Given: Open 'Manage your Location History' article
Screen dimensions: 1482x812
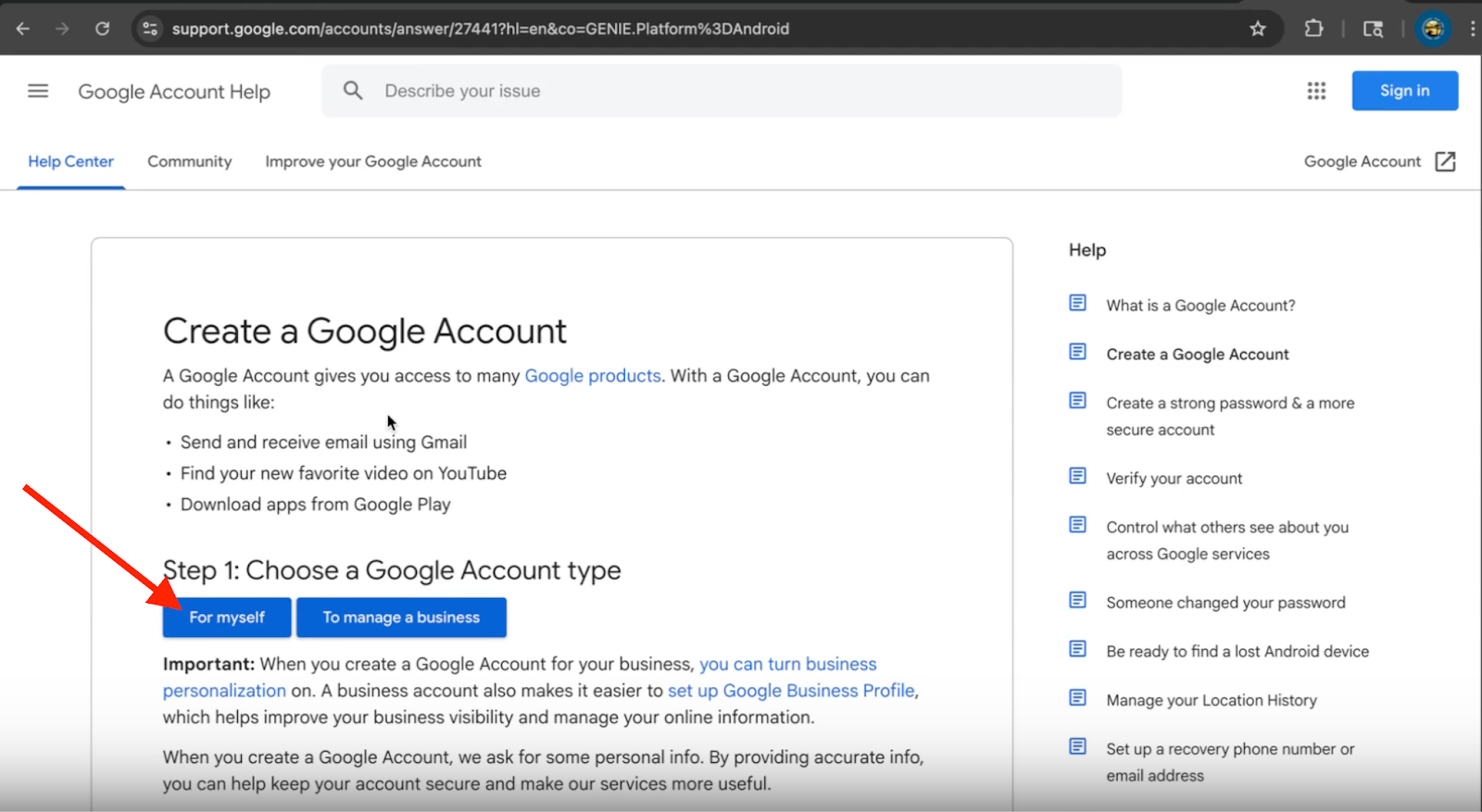Looking at the screenshot, I should click(1212, 701).
